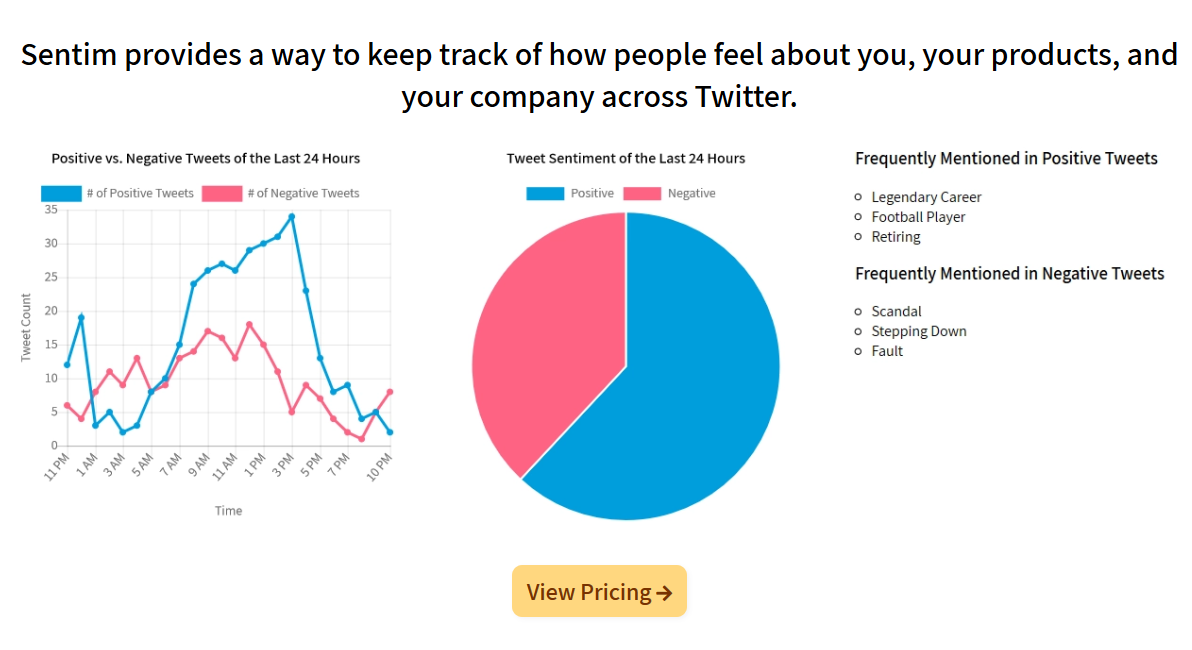Click the bullet beside 'Football Player'
The width and height of the screenshot is (1192, 650).
tap(858, 217)
